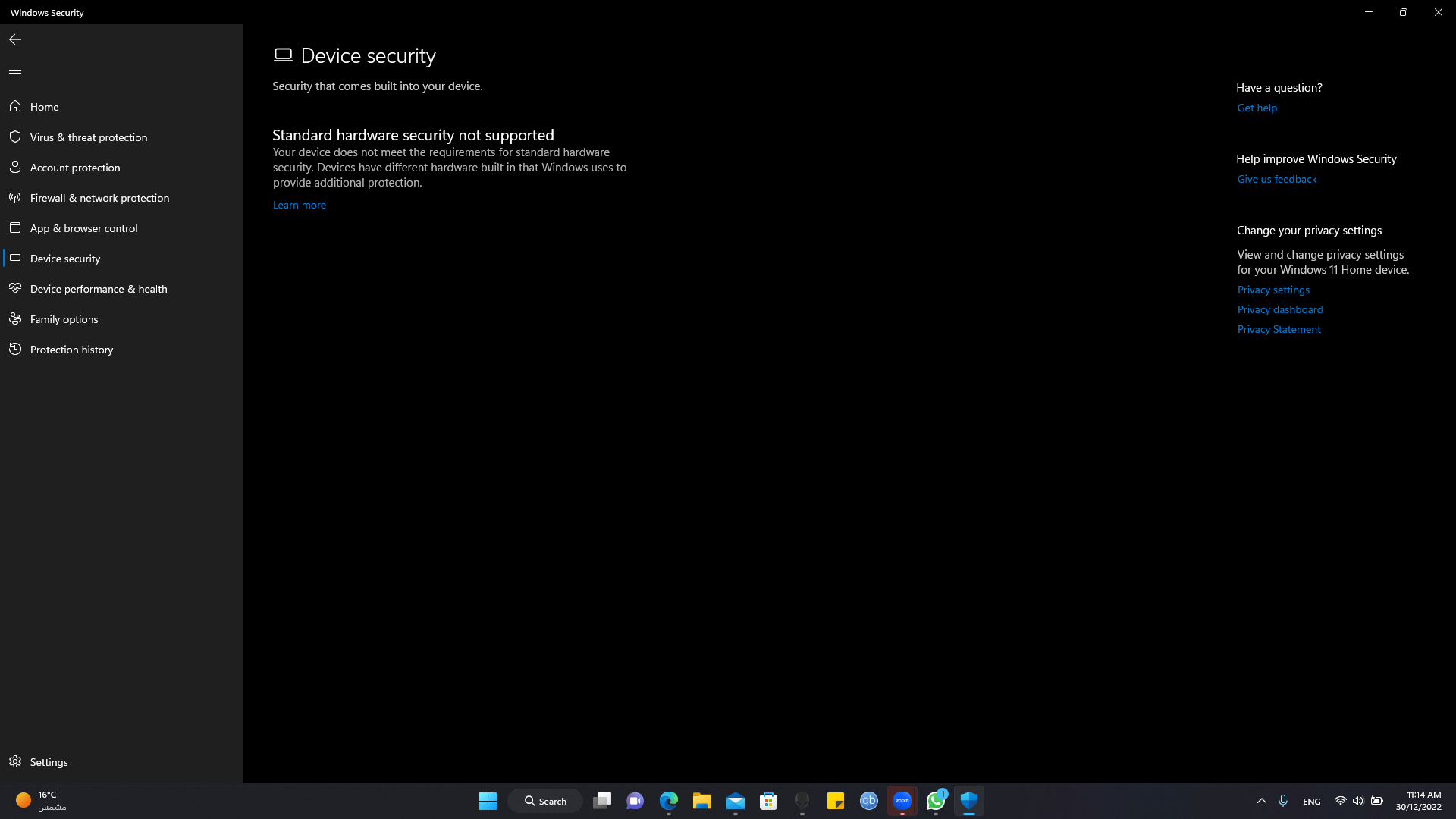Select Device security sidebar item
Screen dimensions: 1456x819
pos(65,259)
